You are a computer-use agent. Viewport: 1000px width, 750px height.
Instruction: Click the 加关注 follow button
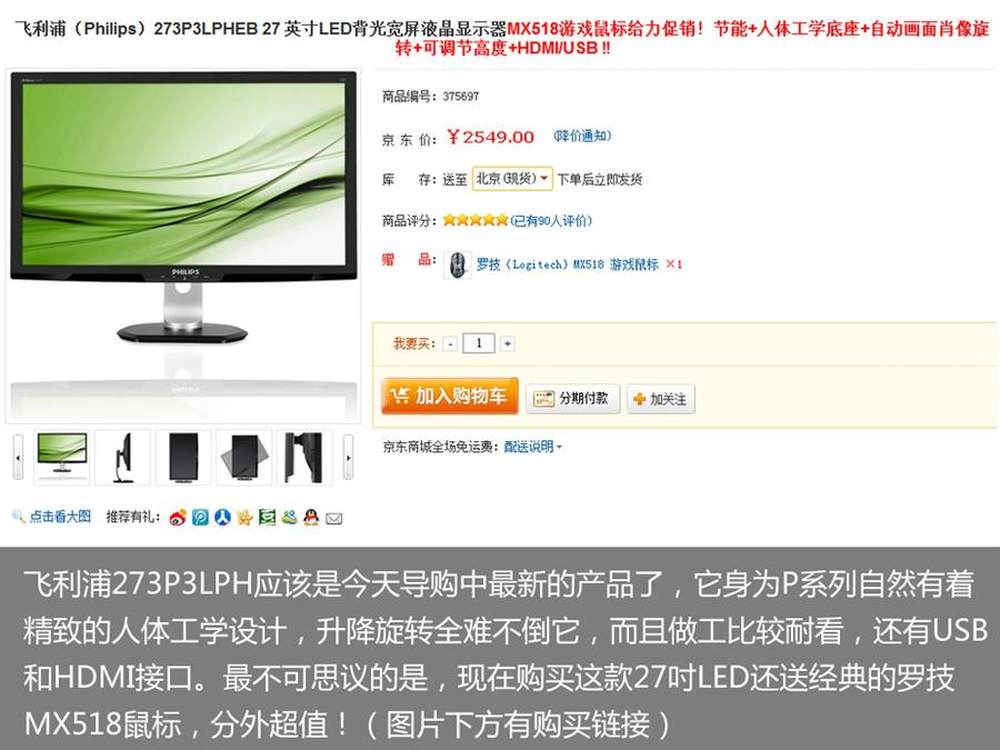point(661,399)
